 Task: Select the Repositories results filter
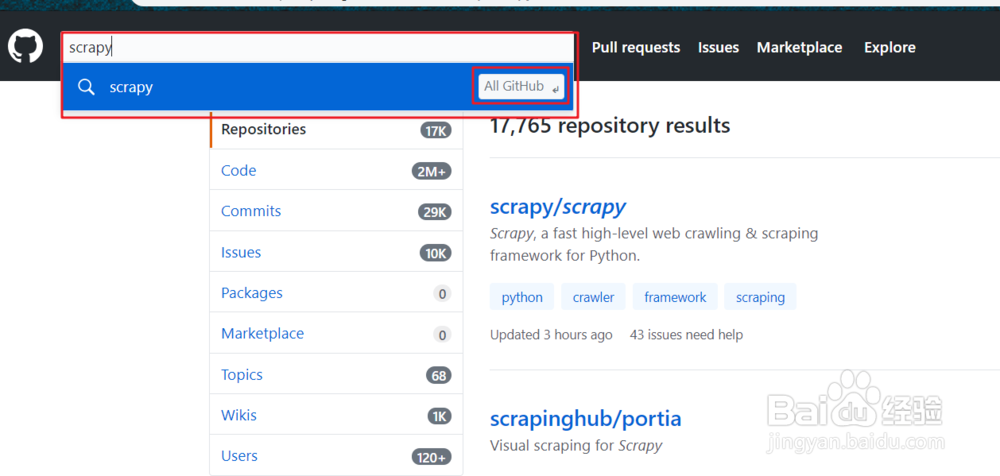(337, 130)
